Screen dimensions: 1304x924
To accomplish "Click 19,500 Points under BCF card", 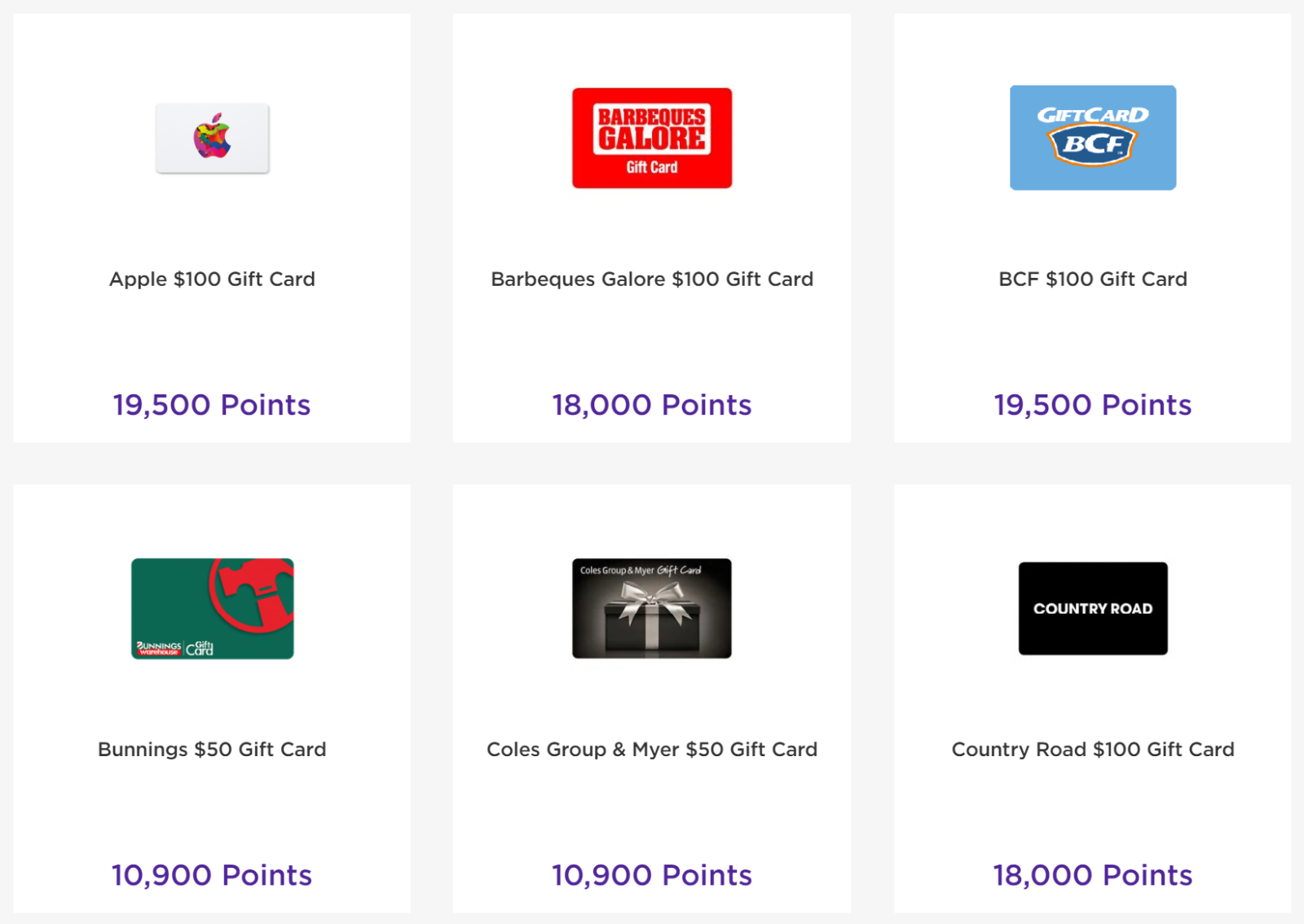I will tap(1093, 405).
